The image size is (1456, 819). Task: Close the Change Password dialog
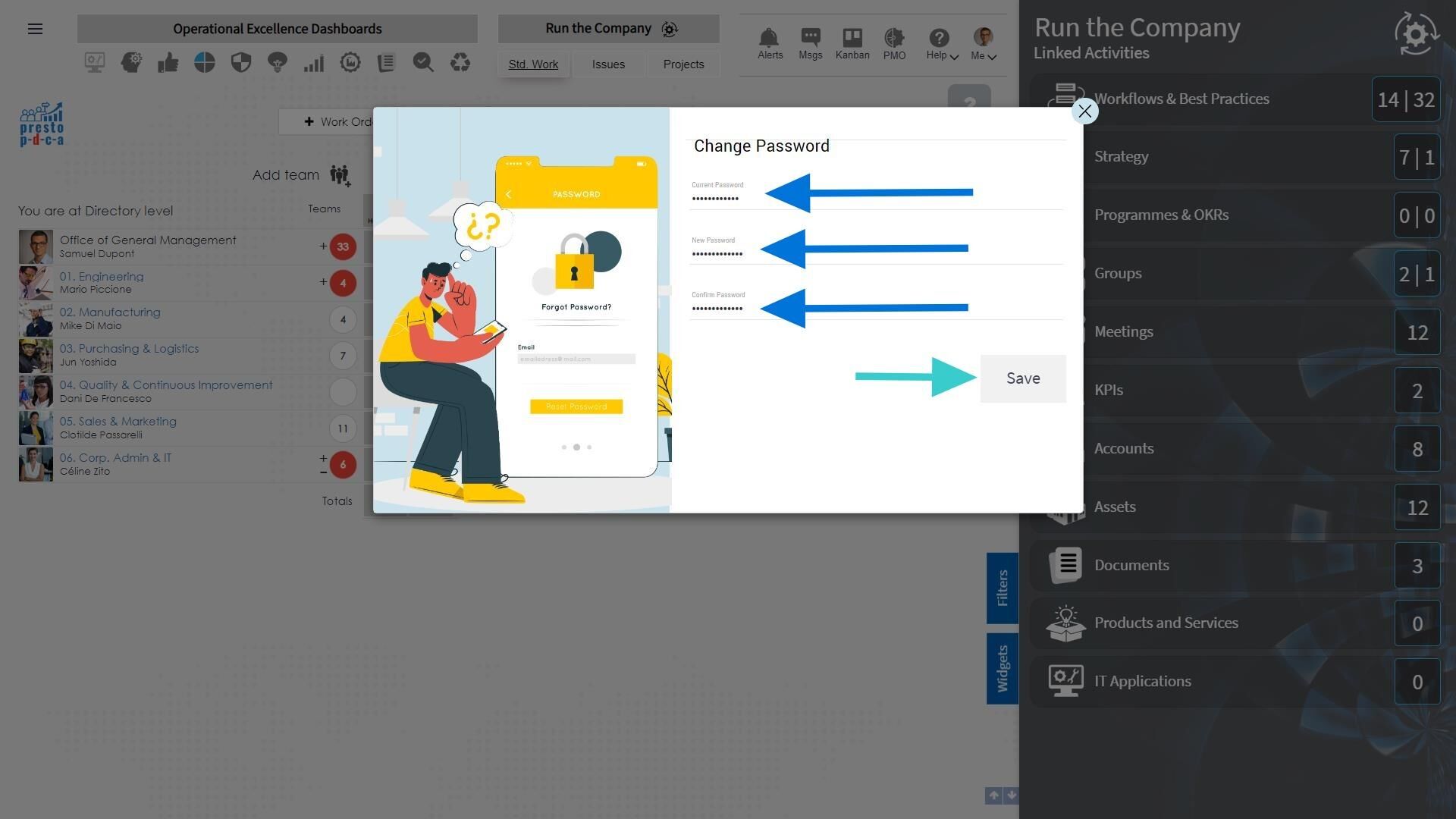point(1084,111)
